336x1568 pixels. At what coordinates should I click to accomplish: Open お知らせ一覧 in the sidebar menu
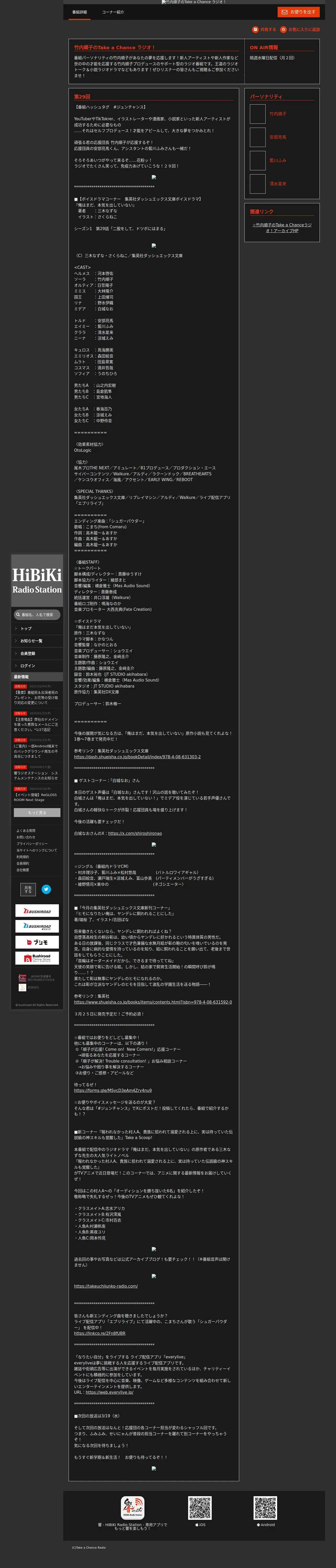pyautogui.click(x=37, y=641)
